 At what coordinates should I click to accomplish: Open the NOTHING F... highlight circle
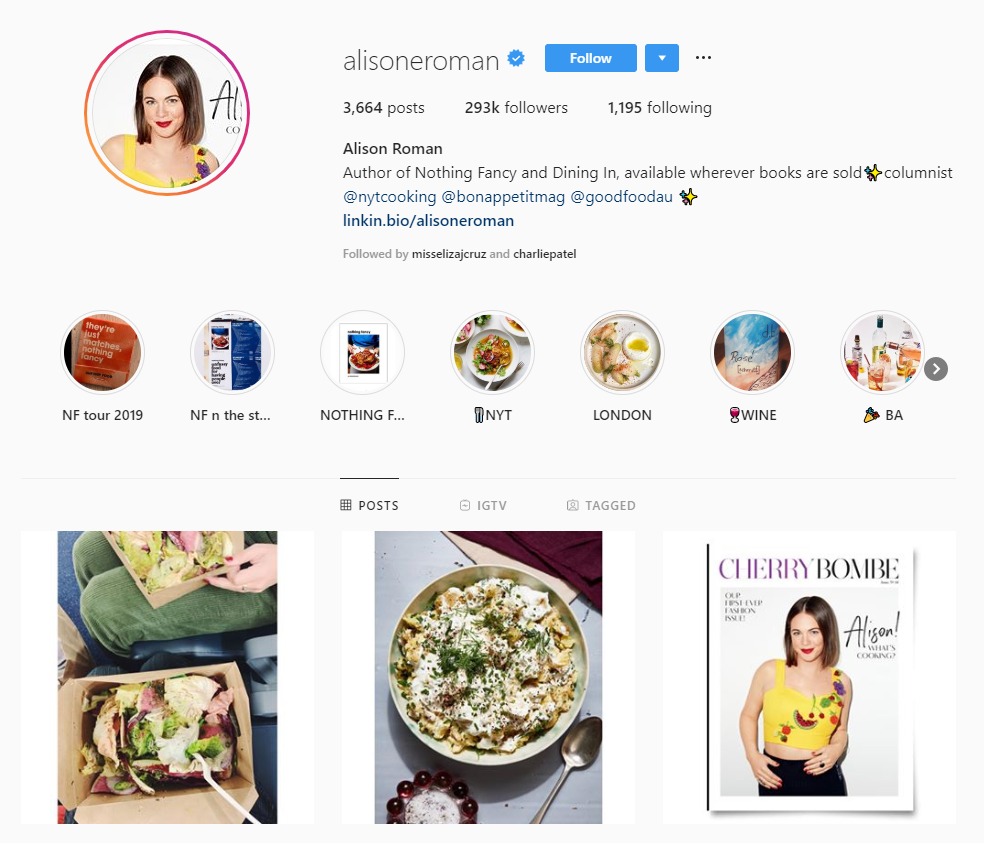[363, 353]
